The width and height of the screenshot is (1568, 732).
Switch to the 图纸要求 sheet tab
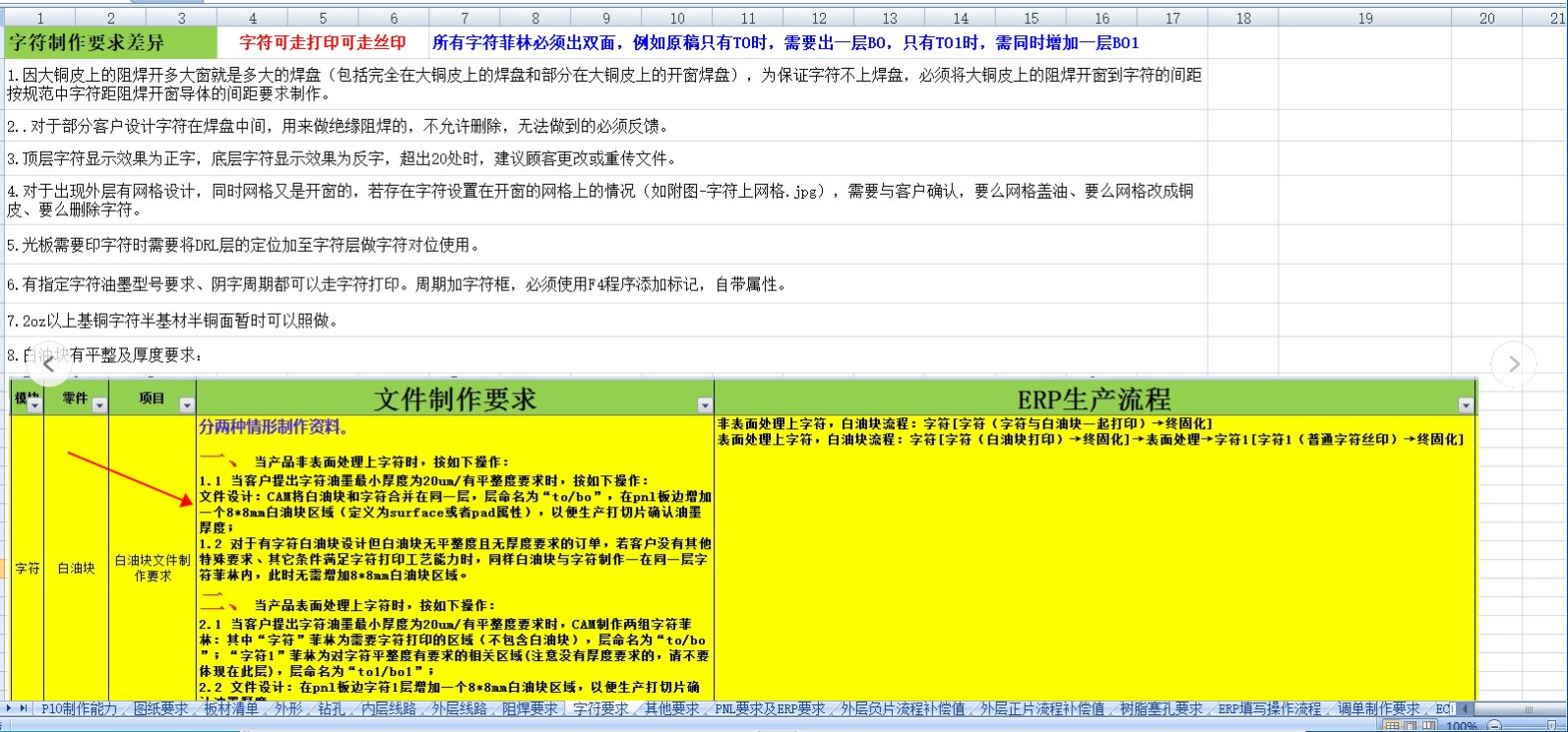click(x=160, y=708)
